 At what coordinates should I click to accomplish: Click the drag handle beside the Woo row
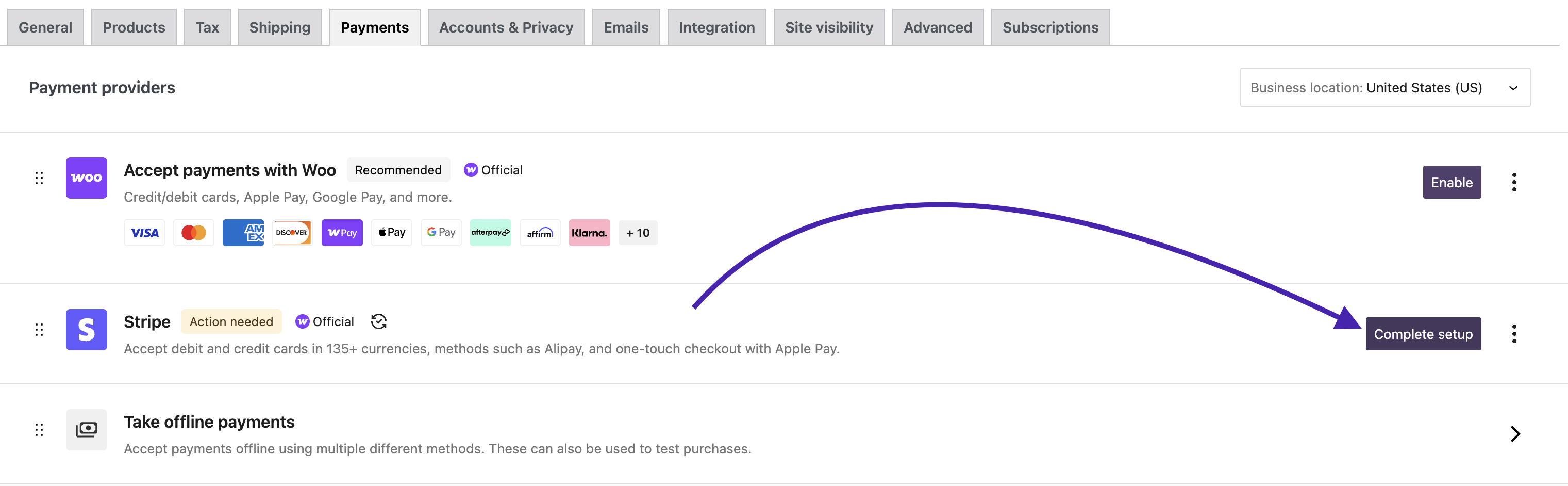click(39, 177)
